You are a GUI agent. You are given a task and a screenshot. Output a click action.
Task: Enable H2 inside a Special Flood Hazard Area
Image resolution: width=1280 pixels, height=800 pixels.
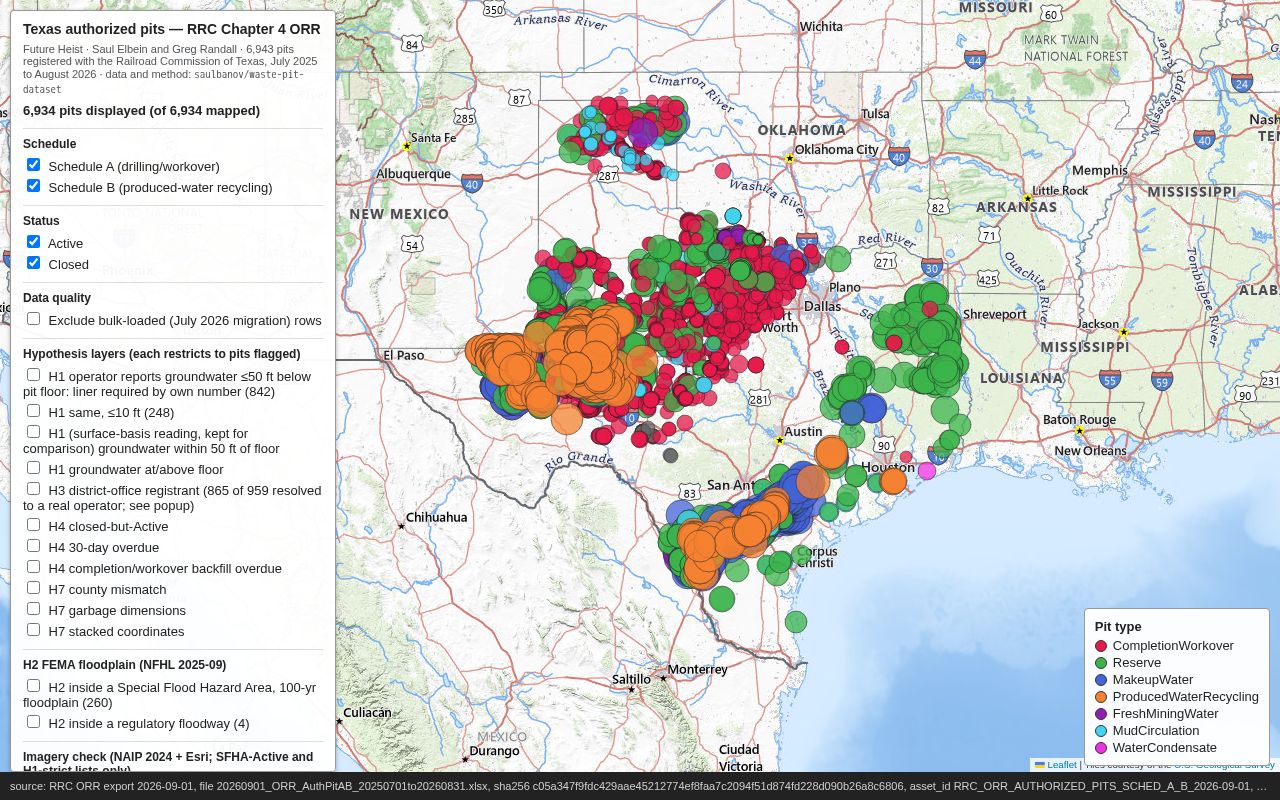(x=34, y=685)
